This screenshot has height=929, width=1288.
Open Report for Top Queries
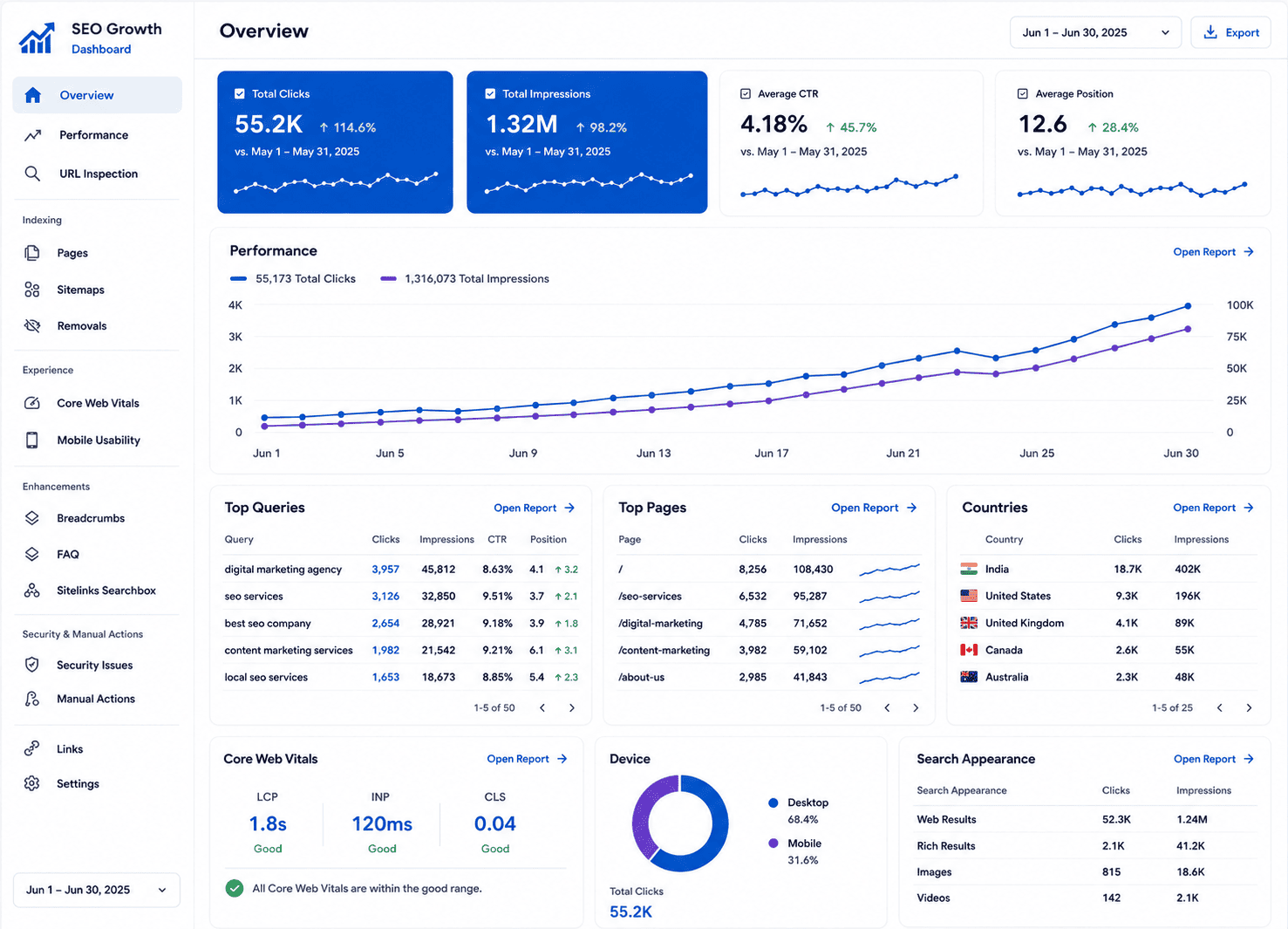point(534,508)
